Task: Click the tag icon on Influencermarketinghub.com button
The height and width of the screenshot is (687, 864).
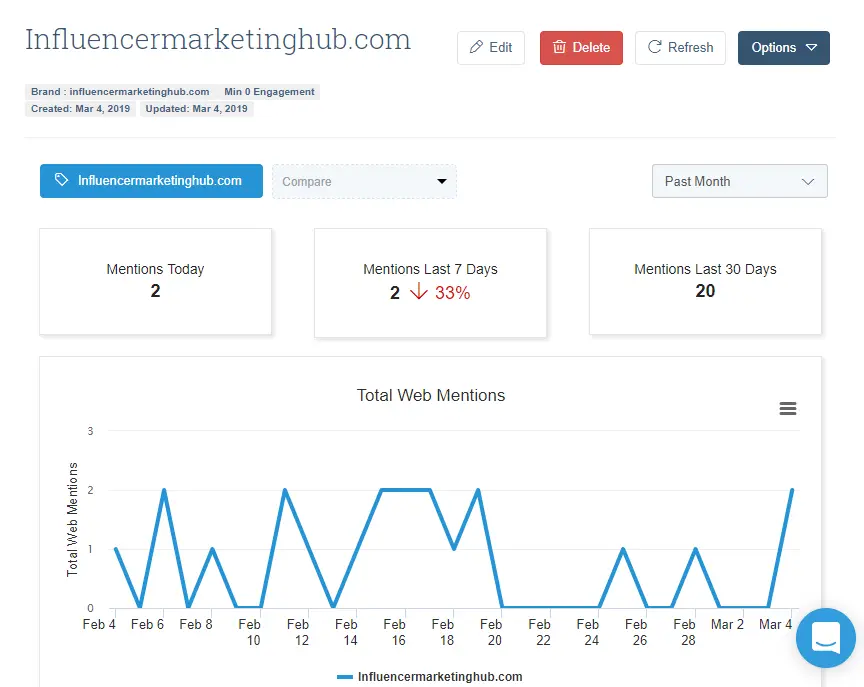Action: point(62,181)
